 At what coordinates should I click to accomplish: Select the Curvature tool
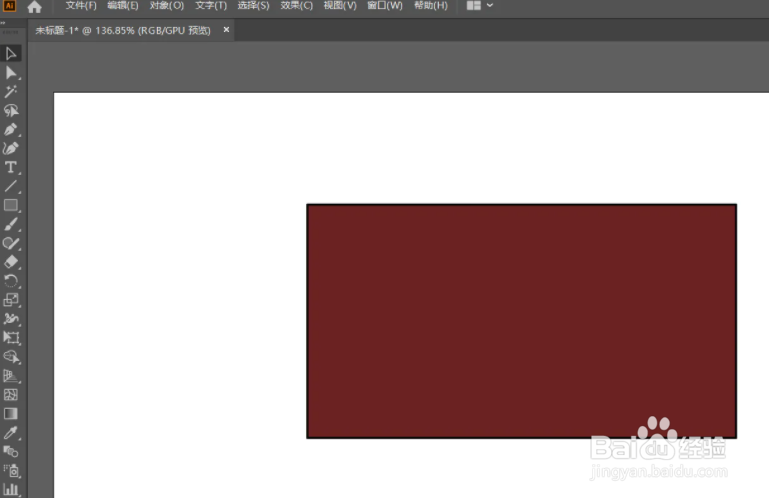point(11,148)
